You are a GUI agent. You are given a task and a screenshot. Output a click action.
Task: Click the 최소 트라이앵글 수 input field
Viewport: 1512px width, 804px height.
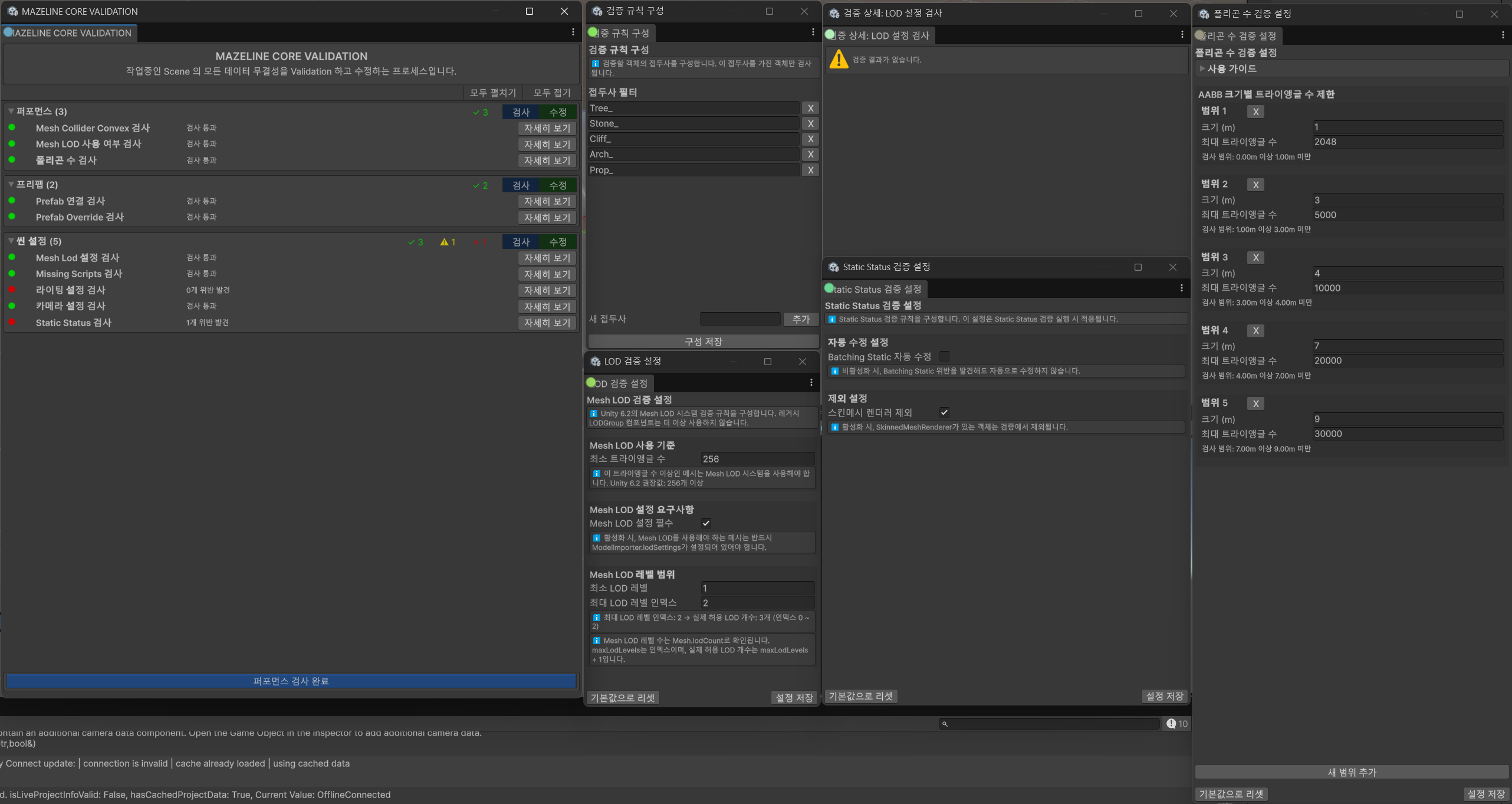(x=757, y=459)
